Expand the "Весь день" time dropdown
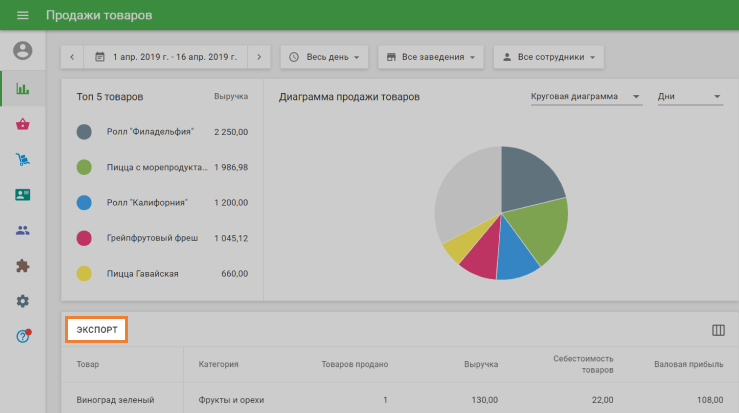This screenshot has width=739, height=413. (325, 57)
